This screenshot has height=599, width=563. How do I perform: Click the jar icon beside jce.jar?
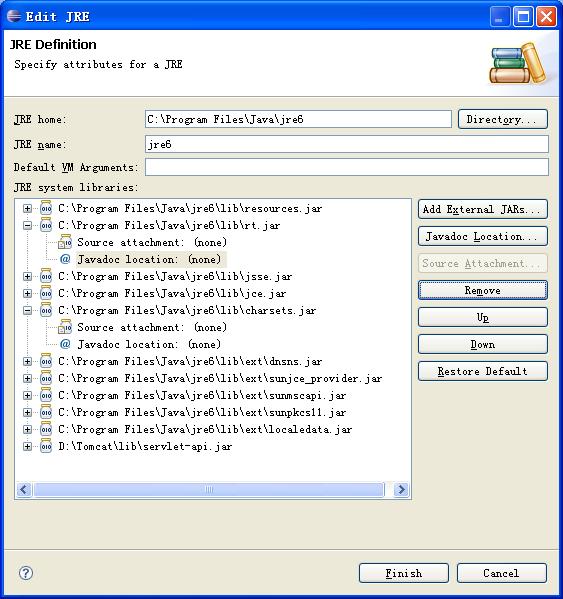tap(46, 293)
